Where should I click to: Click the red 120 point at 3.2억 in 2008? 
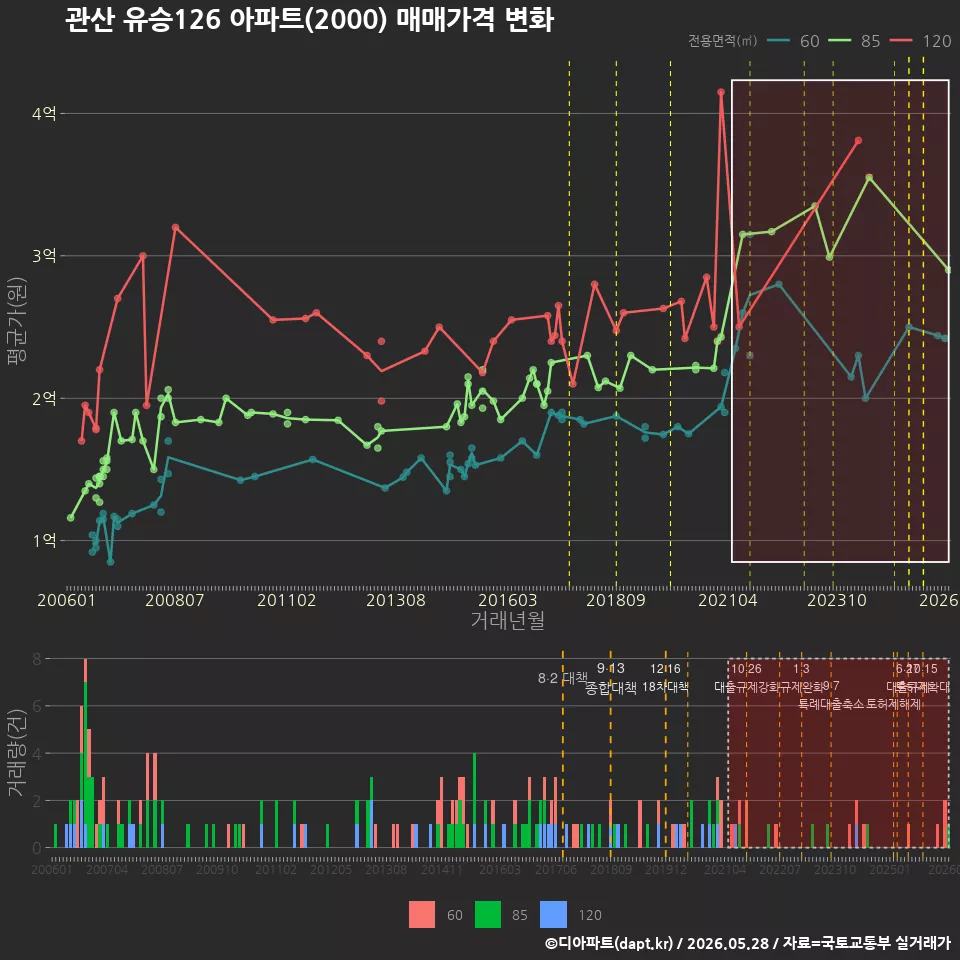tap(175, 227)
